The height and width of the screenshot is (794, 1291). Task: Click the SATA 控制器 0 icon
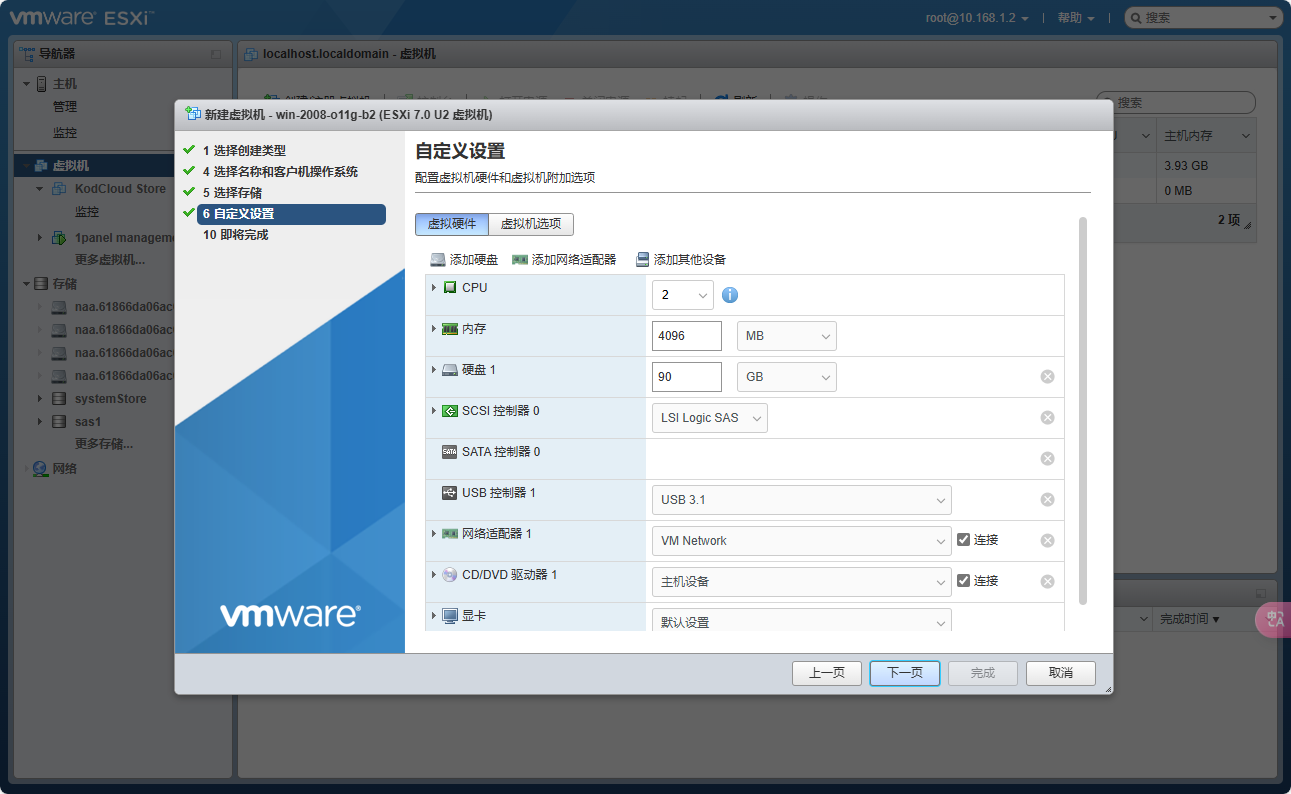[450, 452]
